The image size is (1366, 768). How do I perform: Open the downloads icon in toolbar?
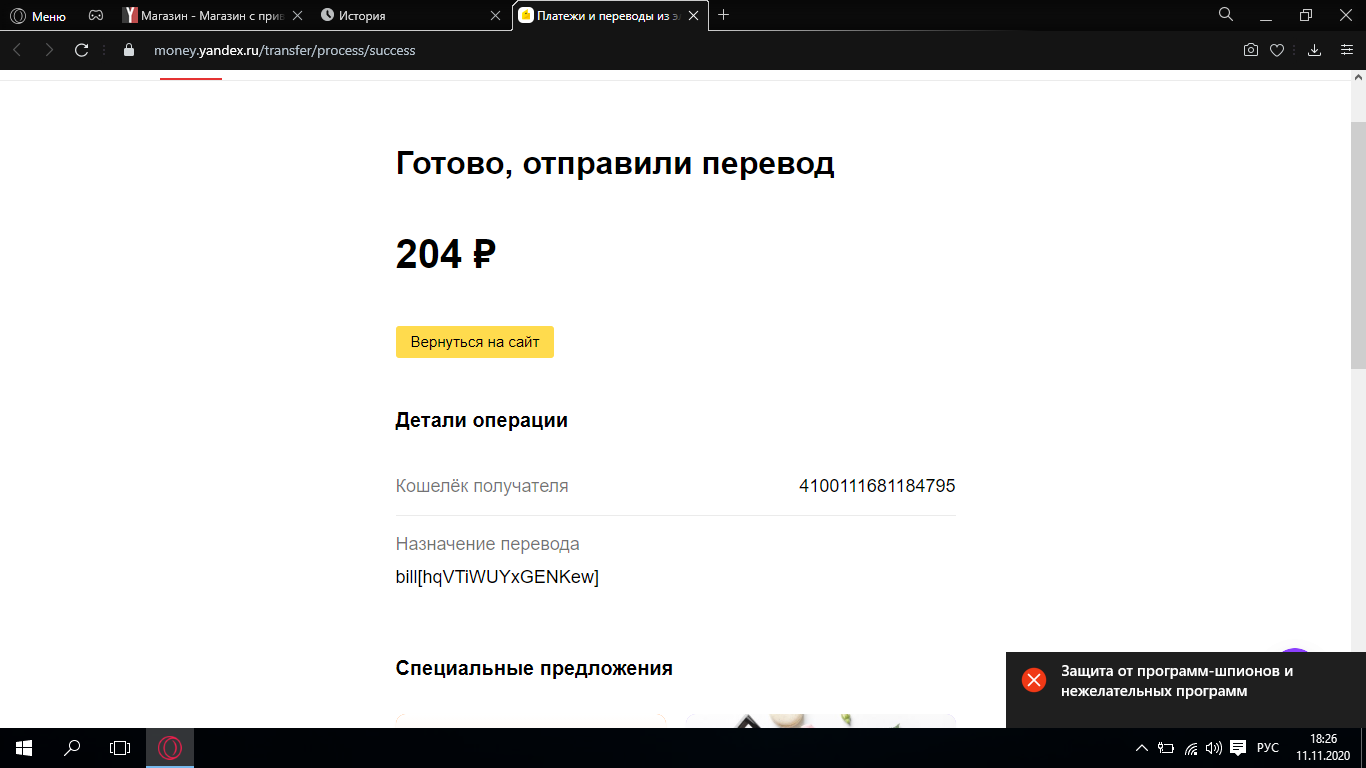(1315, 50)
